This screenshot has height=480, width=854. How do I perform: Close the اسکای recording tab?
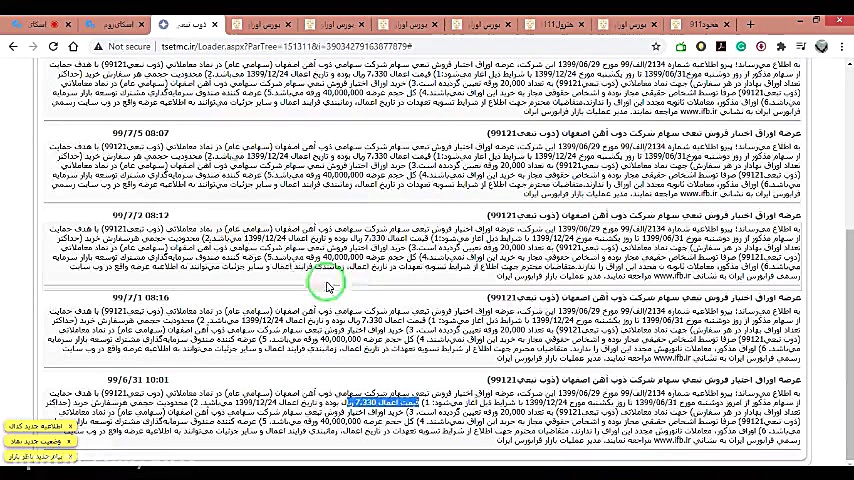(x=68, y=25)
